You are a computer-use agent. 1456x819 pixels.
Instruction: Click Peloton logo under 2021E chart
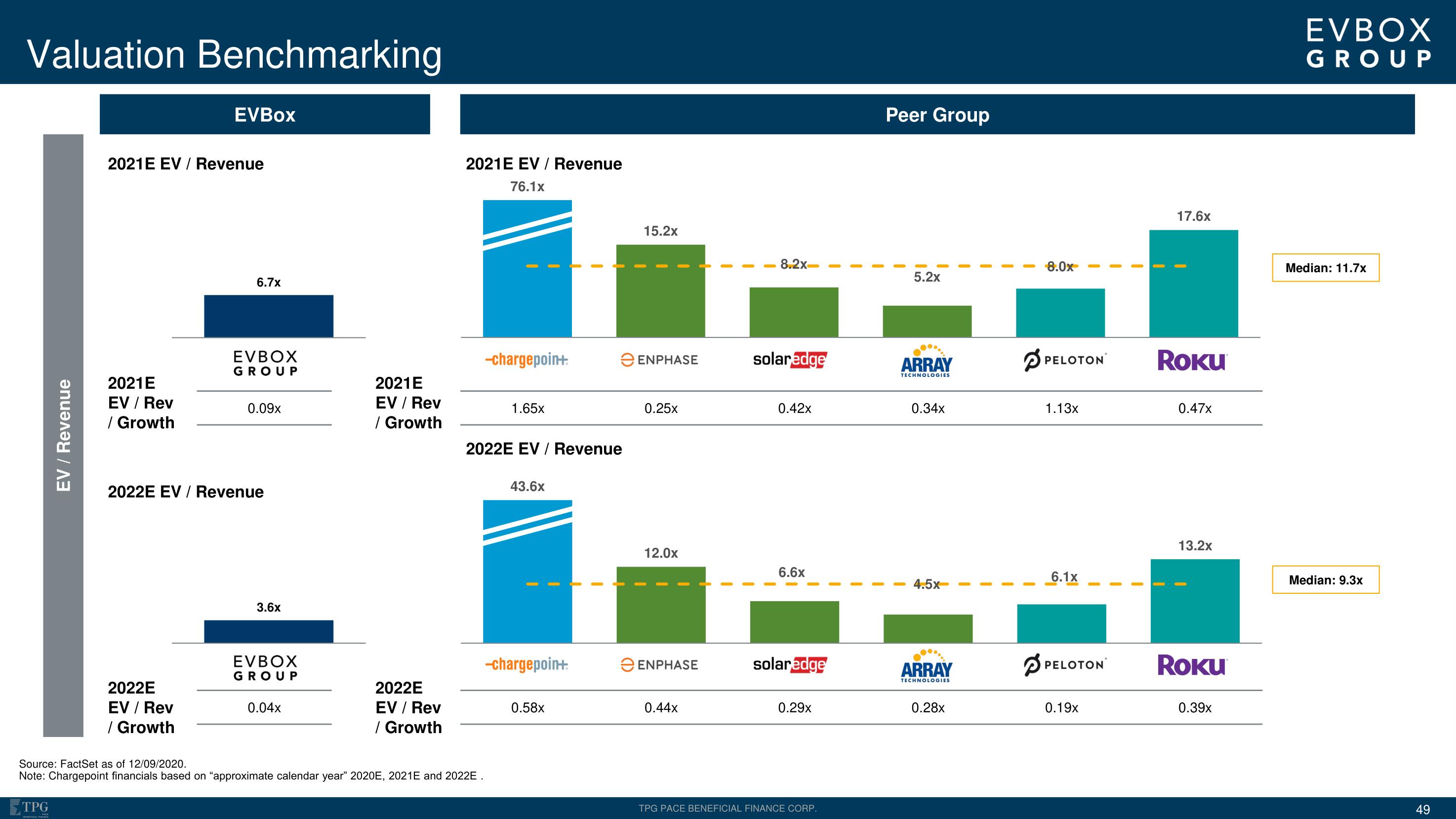tap(1065, 360)
